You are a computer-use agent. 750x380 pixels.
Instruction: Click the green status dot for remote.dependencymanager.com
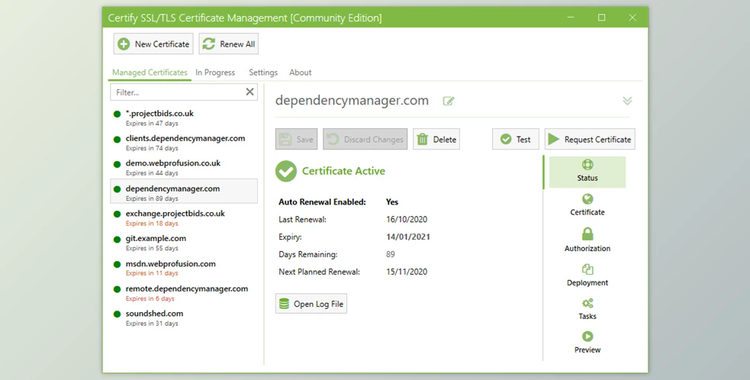pos(117,290)
